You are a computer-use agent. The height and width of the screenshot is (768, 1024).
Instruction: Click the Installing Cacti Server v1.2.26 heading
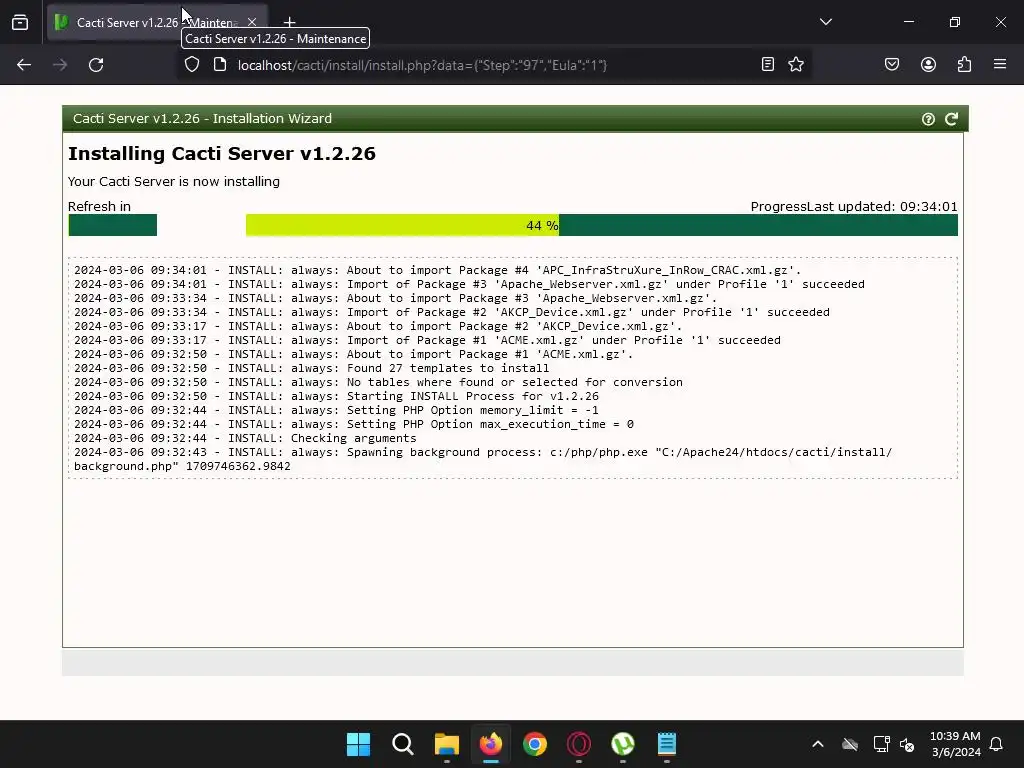[222, 153]
